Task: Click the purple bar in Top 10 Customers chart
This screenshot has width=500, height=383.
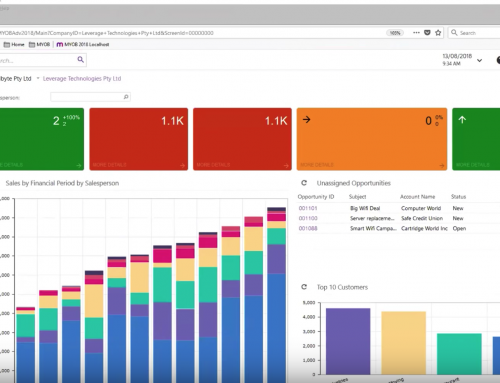Action: (348, 341)
